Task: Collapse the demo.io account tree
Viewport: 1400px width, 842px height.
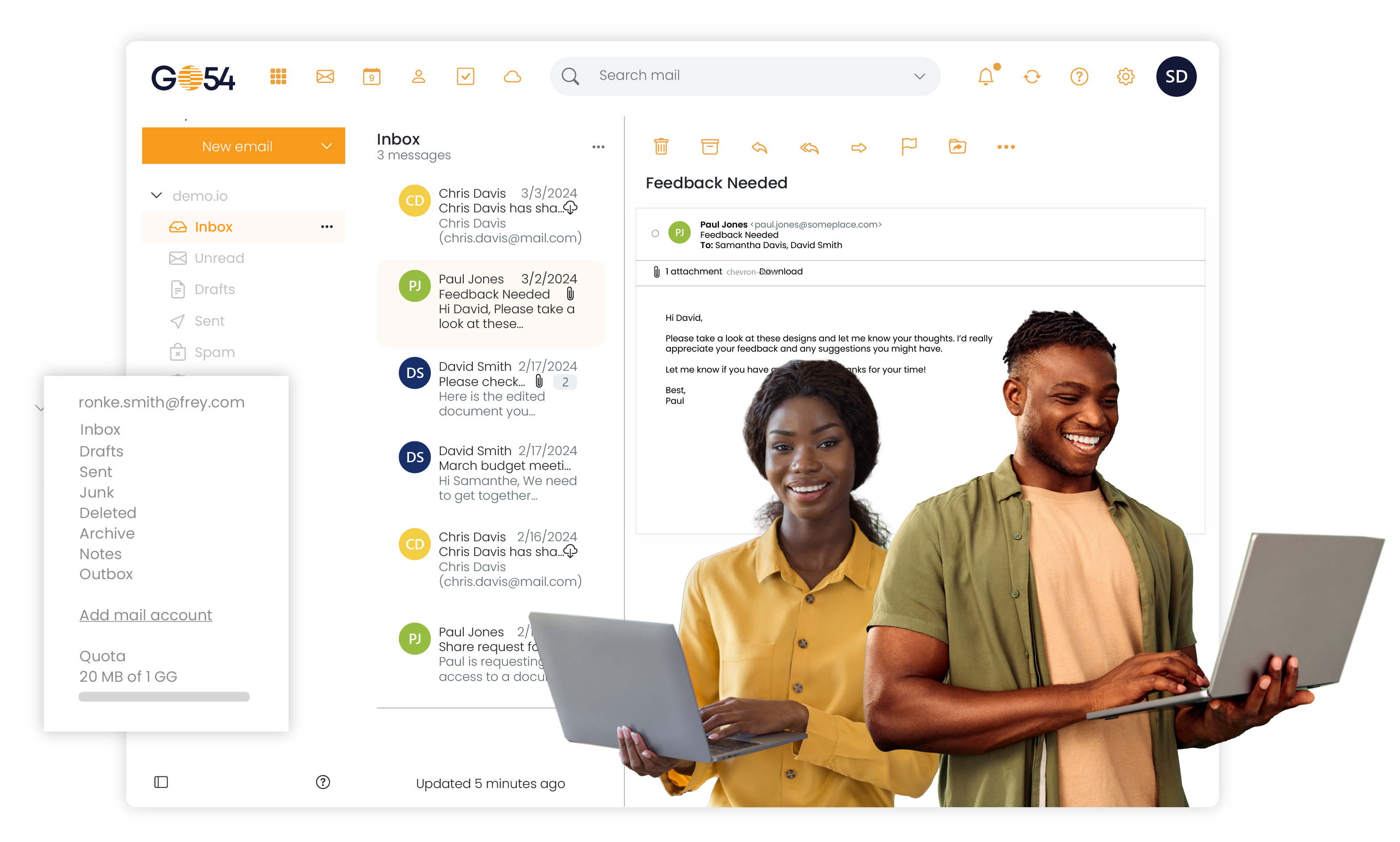Action: [x=157, y=195]
